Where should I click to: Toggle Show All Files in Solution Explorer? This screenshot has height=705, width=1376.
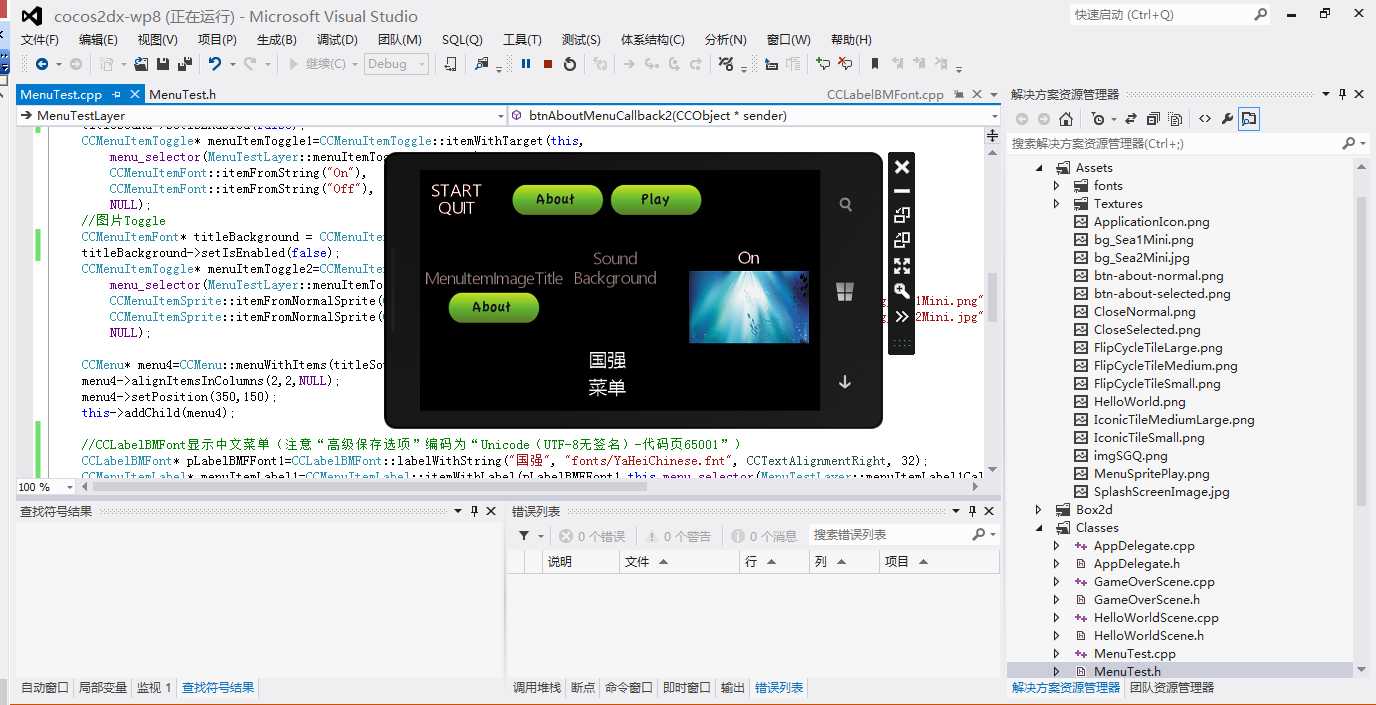pos(1175,119)
